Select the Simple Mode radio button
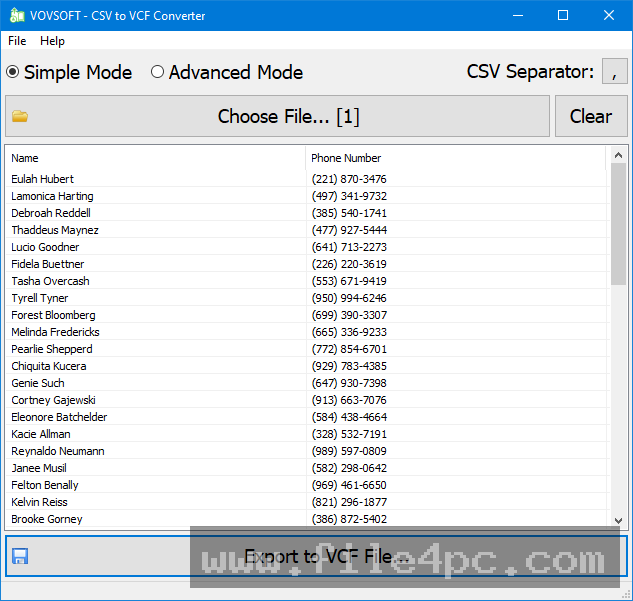633x601 pixels. pyautogui.click(x=13, y=72)
